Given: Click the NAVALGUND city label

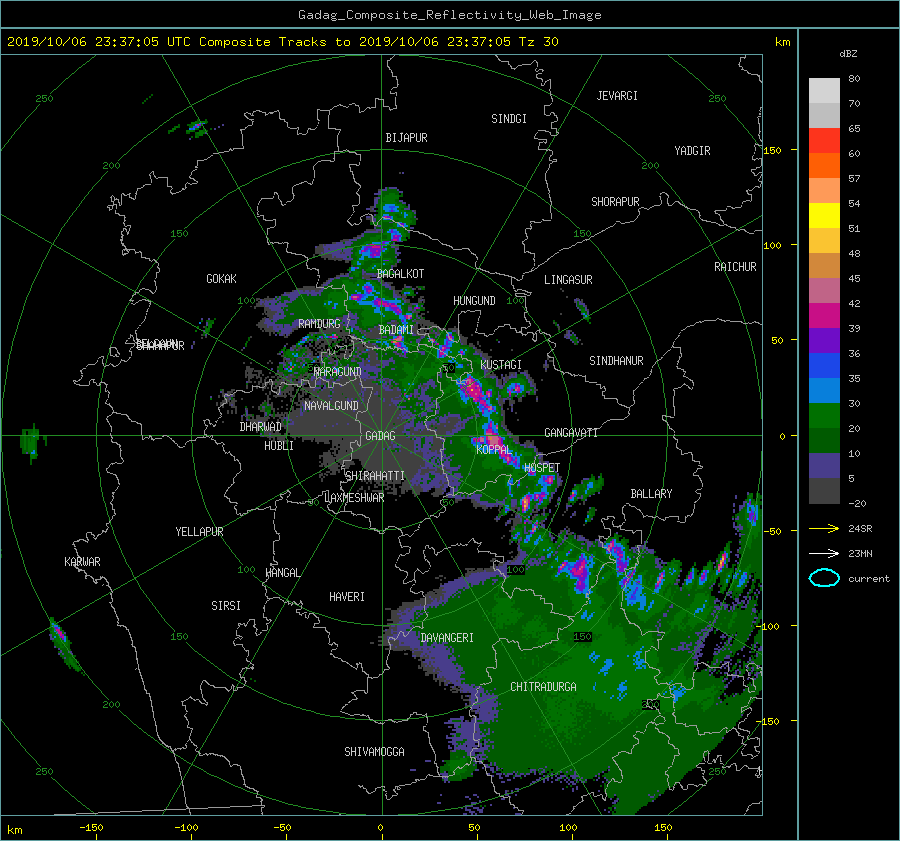Looking at the screenshot, I should pos(331,406).
